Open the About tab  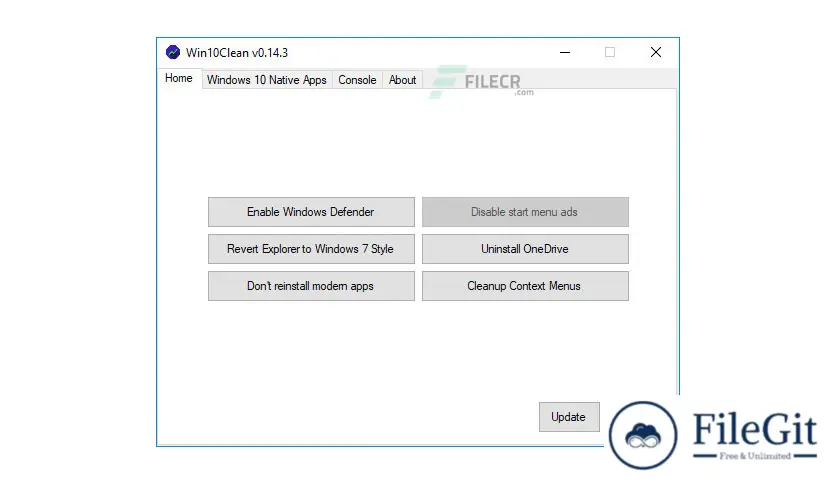(403, 80)
